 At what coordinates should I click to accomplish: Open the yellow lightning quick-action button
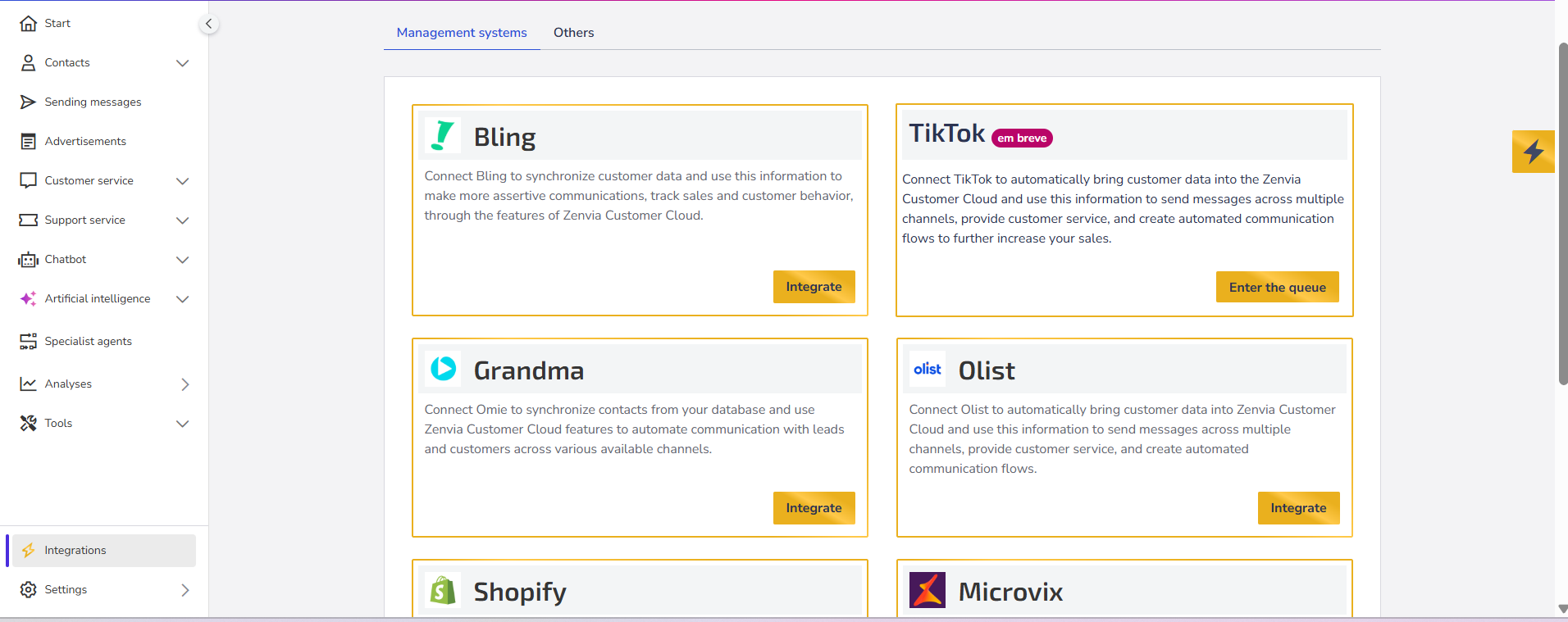[x=1534, y=152]
